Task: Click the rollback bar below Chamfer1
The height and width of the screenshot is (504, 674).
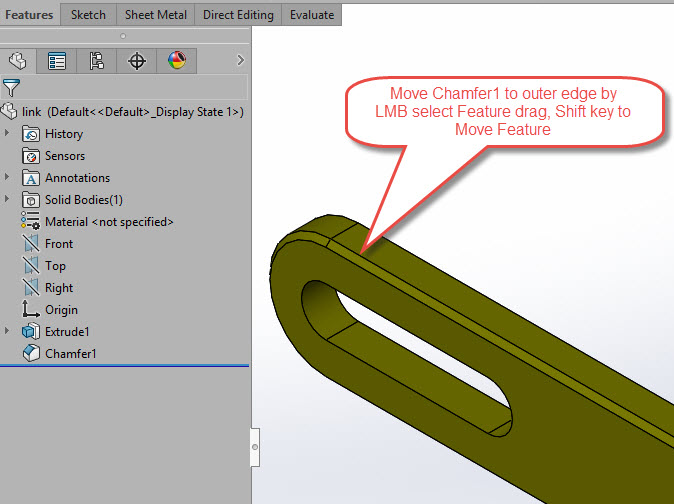Action: coord(125,366)
